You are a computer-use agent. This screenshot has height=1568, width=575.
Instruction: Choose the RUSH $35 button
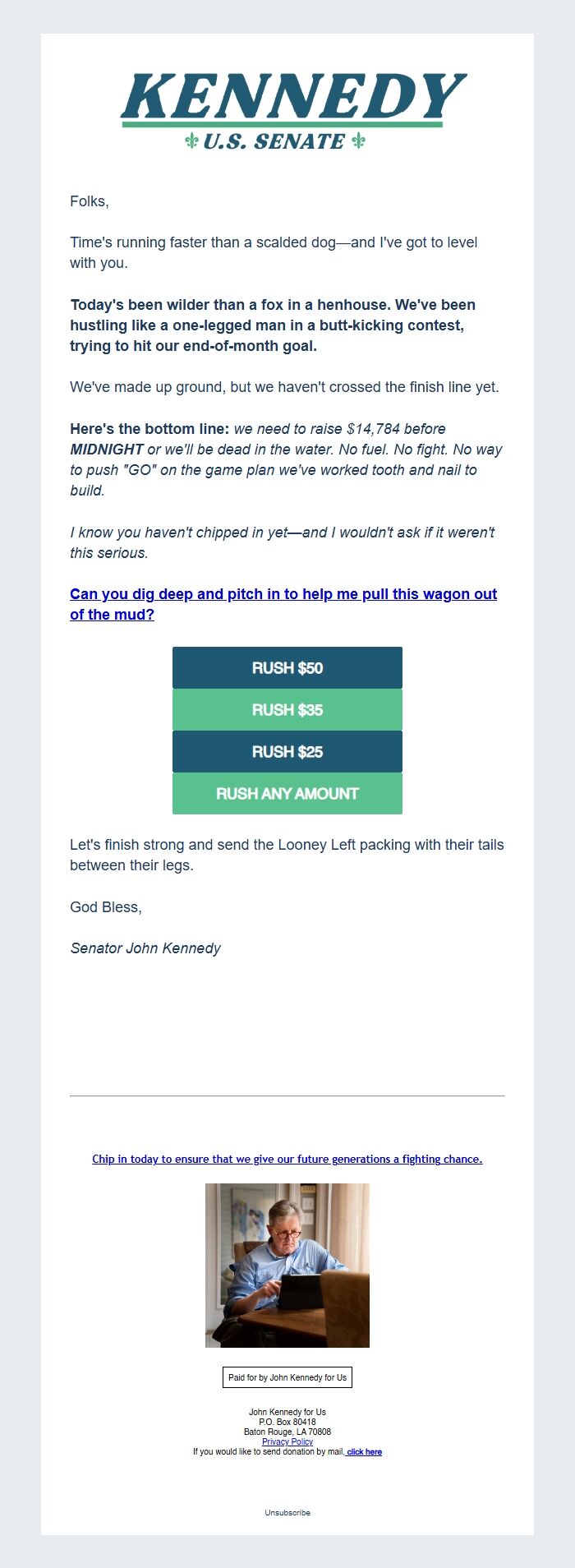[x=287, y=710]
